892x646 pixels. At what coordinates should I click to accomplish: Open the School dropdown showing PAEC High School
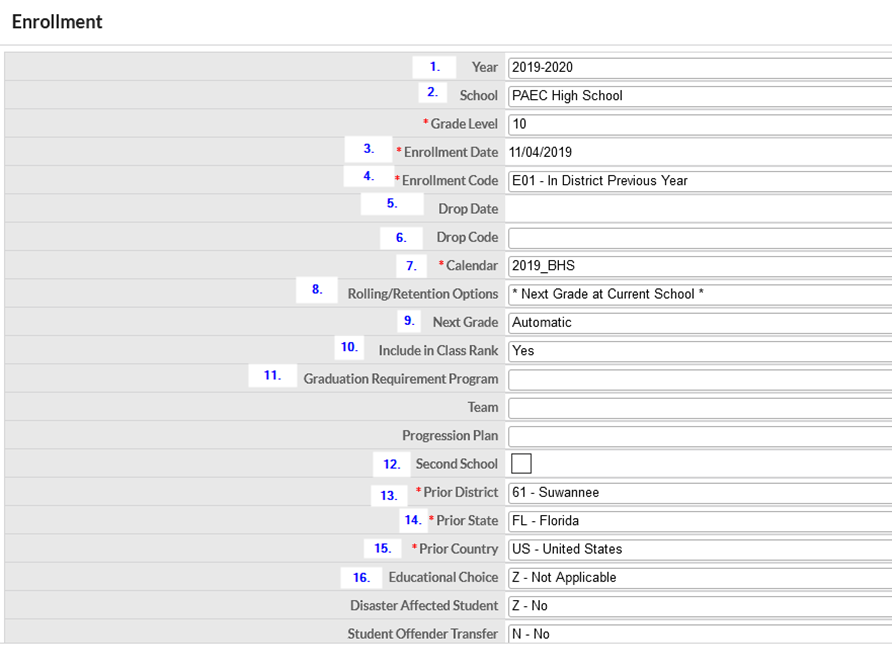(x=698, y=96)
